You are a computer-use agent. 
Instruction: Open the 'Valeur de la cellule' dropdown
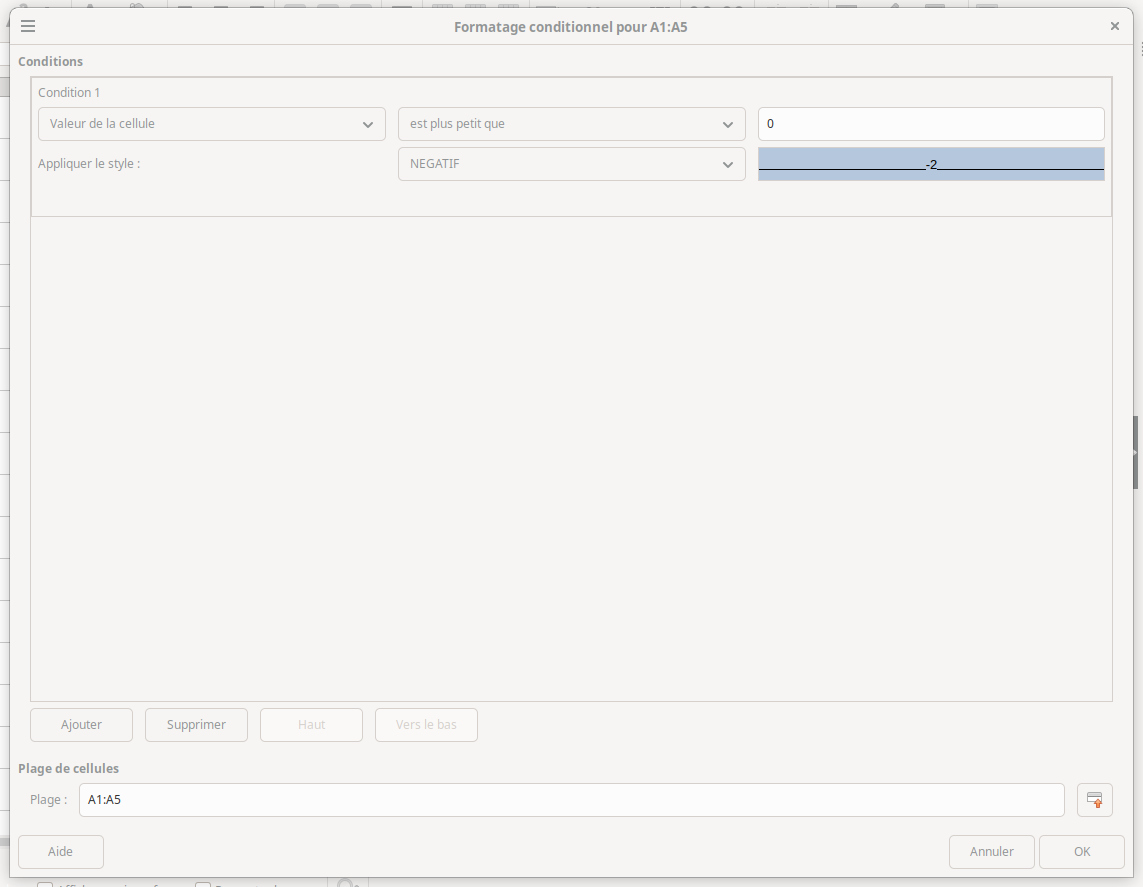211,124
